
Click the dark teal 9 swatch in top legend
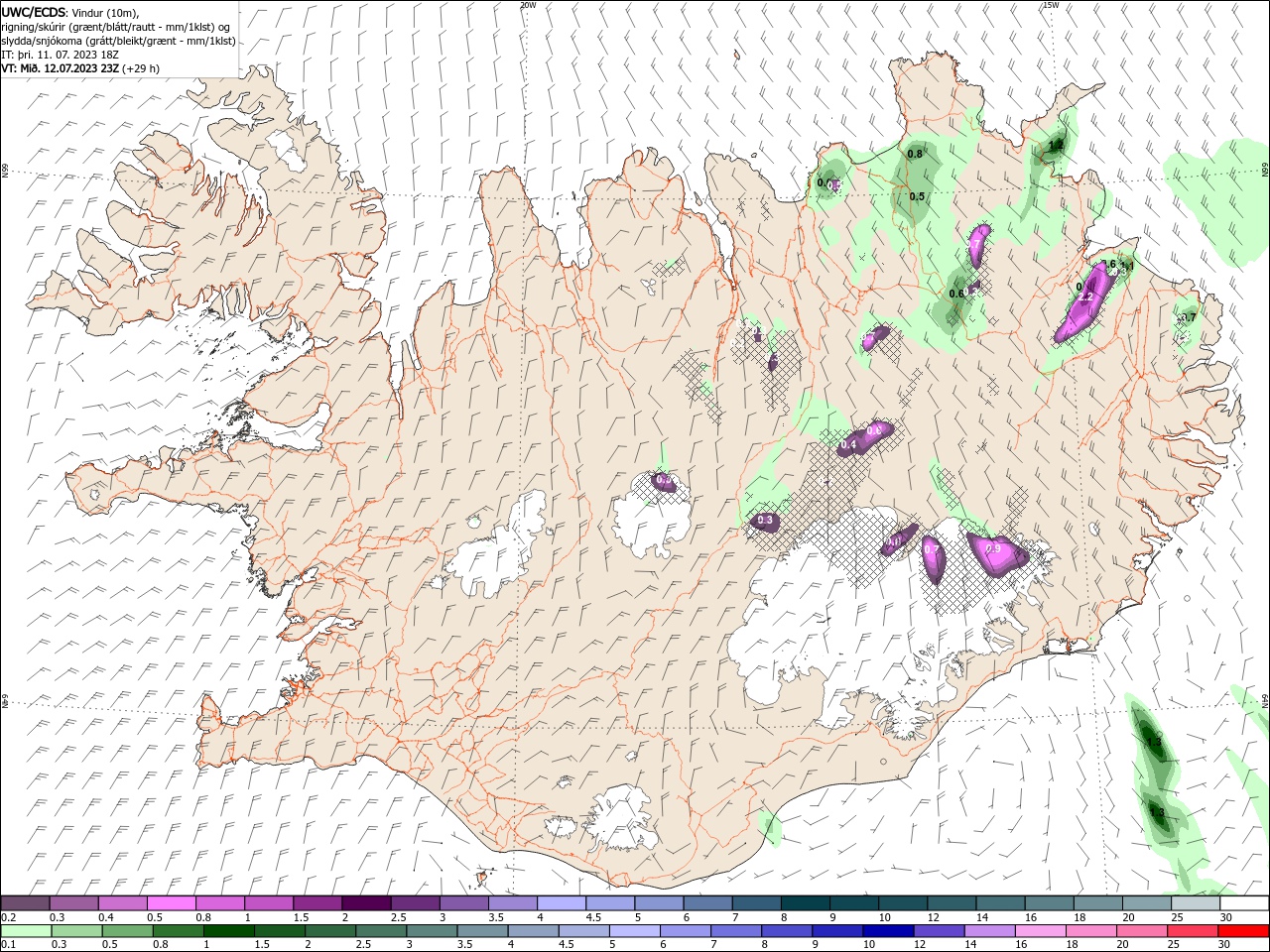pos(853,903)
